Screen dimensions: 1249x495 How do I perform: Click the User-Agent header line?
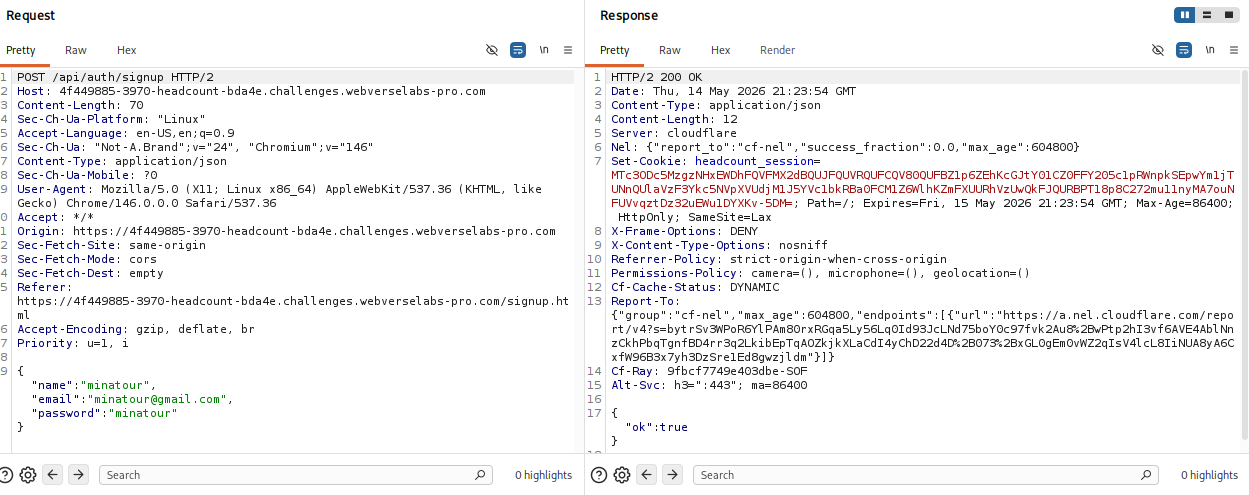point(279,196)
